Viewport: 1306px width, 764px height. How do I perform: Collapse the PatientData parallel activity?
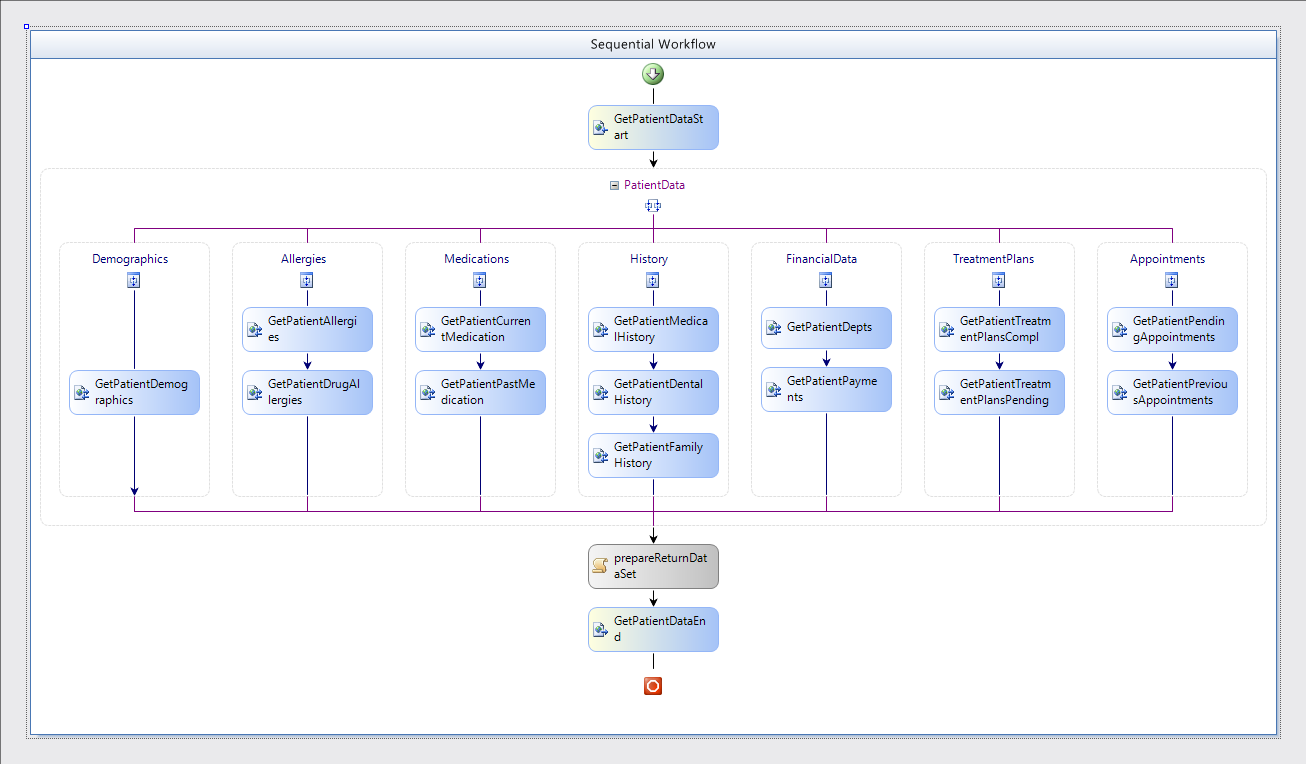614,186
